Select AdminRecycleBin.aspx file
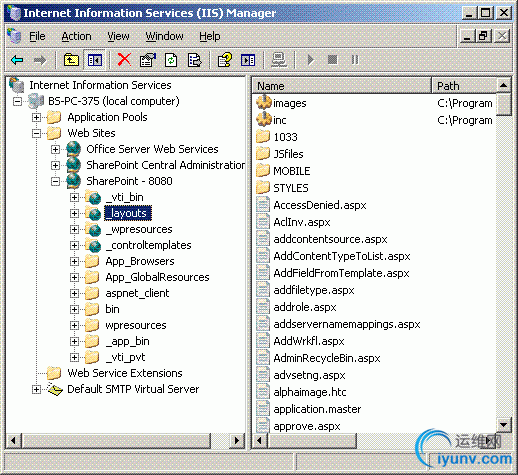 click(327, 358)
